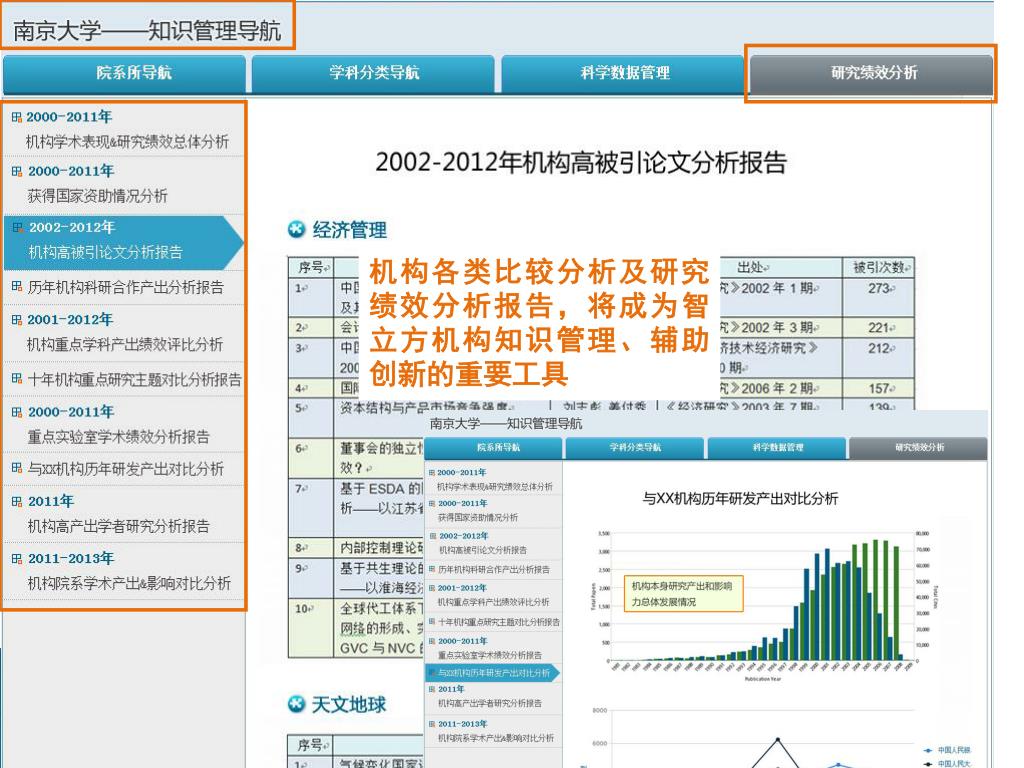Expand icon beside 2011-2013年 entry
This screenshot has height=768, width=1024.
click(17, 559)
